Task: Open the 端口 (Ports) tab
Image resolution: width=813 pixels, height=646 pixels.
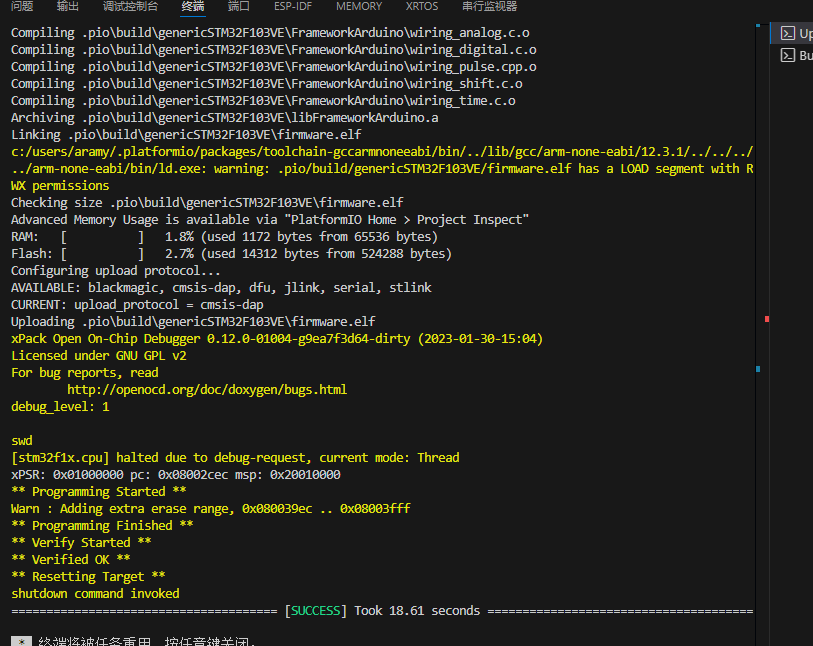Action: click(x=239, y=6)
